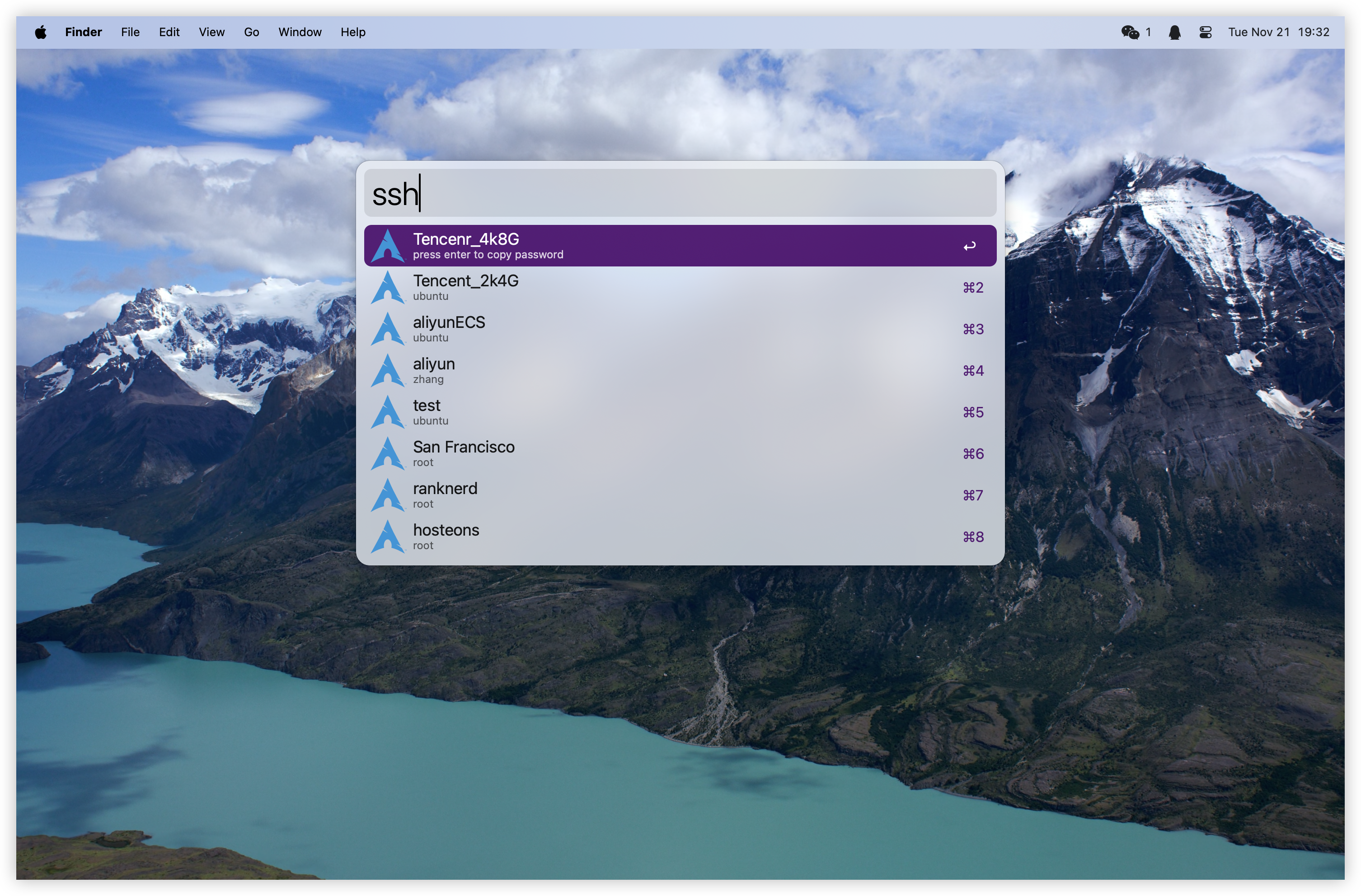Image resolution: width=1361 pixels, height=896 pixels.
Task: Click the return arrow on Tencenr_4k8G
Action: click(969, 246)
